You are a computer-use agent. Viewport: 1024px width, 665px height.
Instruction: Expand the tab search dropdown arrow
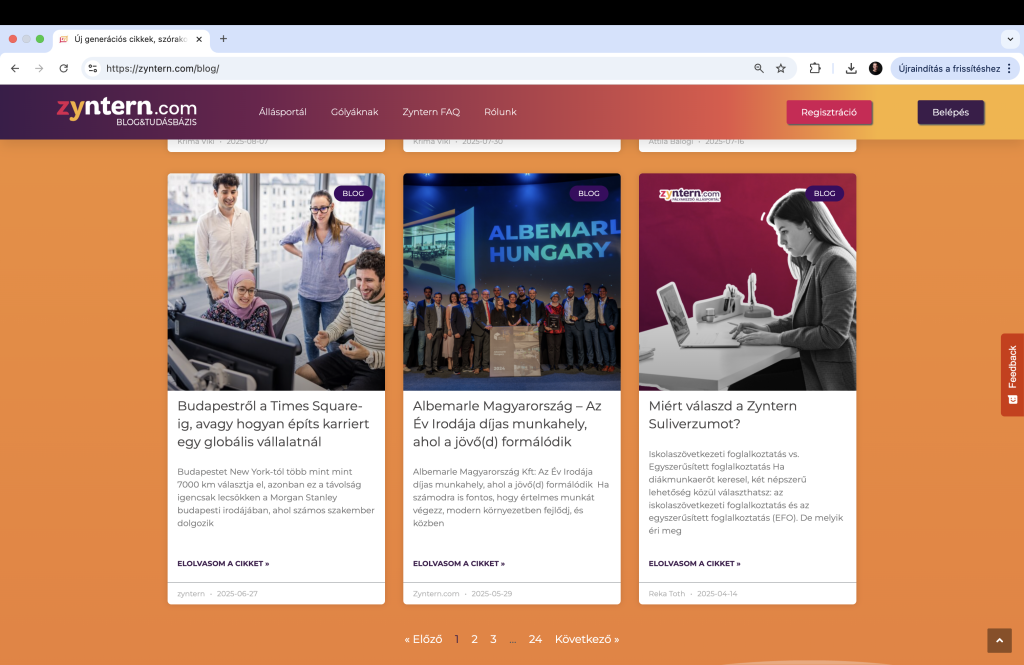pyautogui.click(x=1009, y=39)
